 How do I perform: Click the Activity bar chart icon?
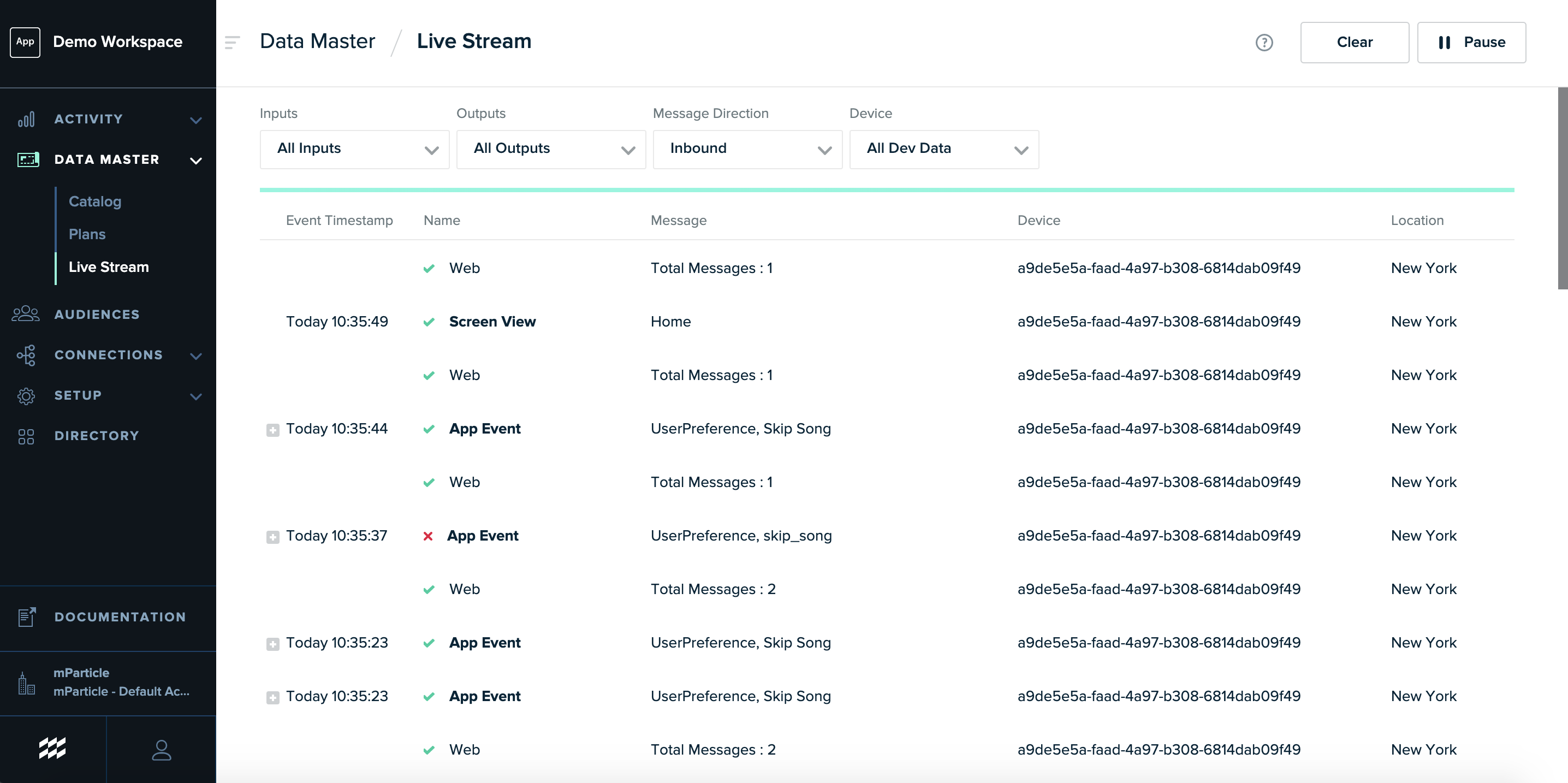tap(26, 120)
